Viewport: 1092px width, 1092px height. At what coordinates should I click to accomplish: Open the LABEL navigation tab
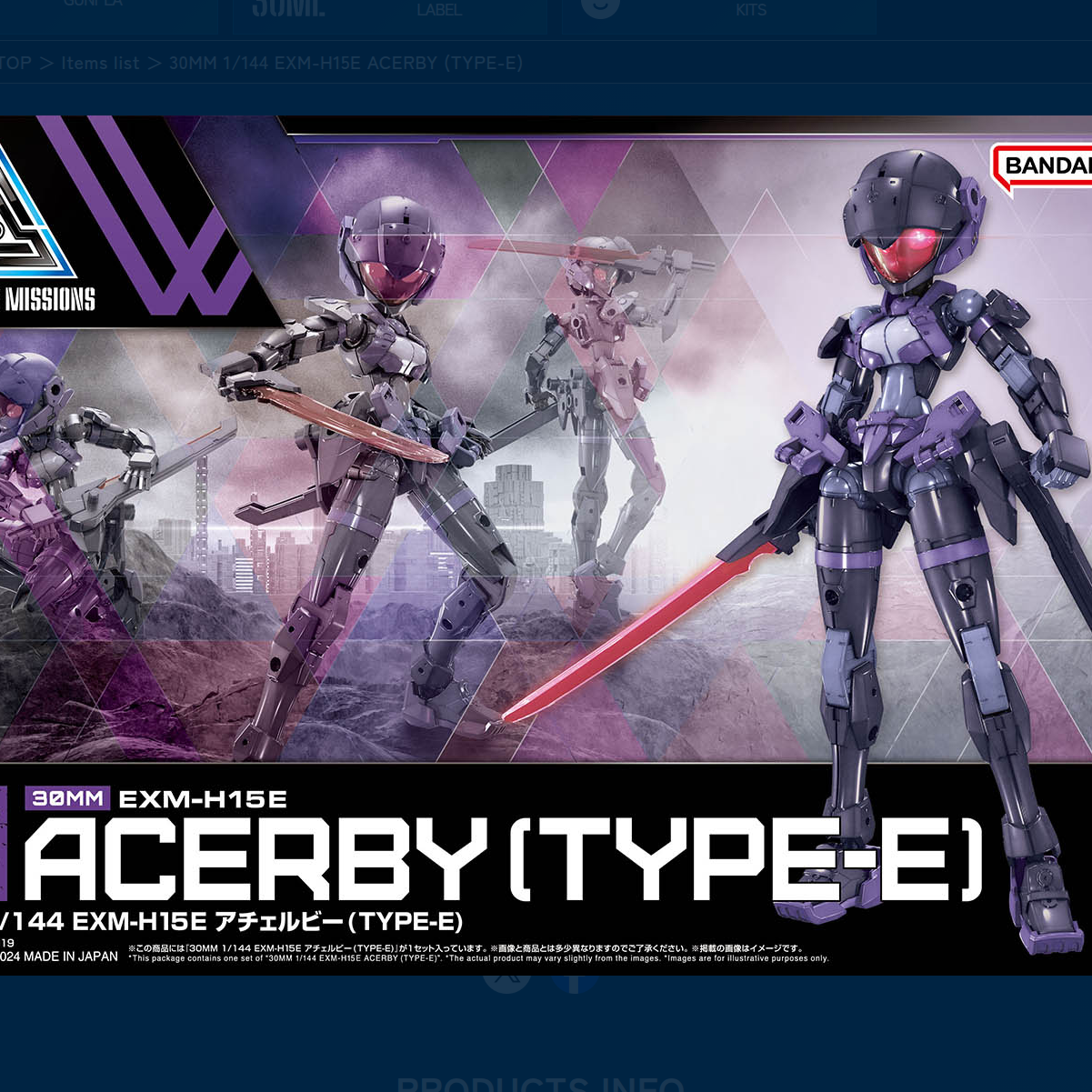click(439, 11)
